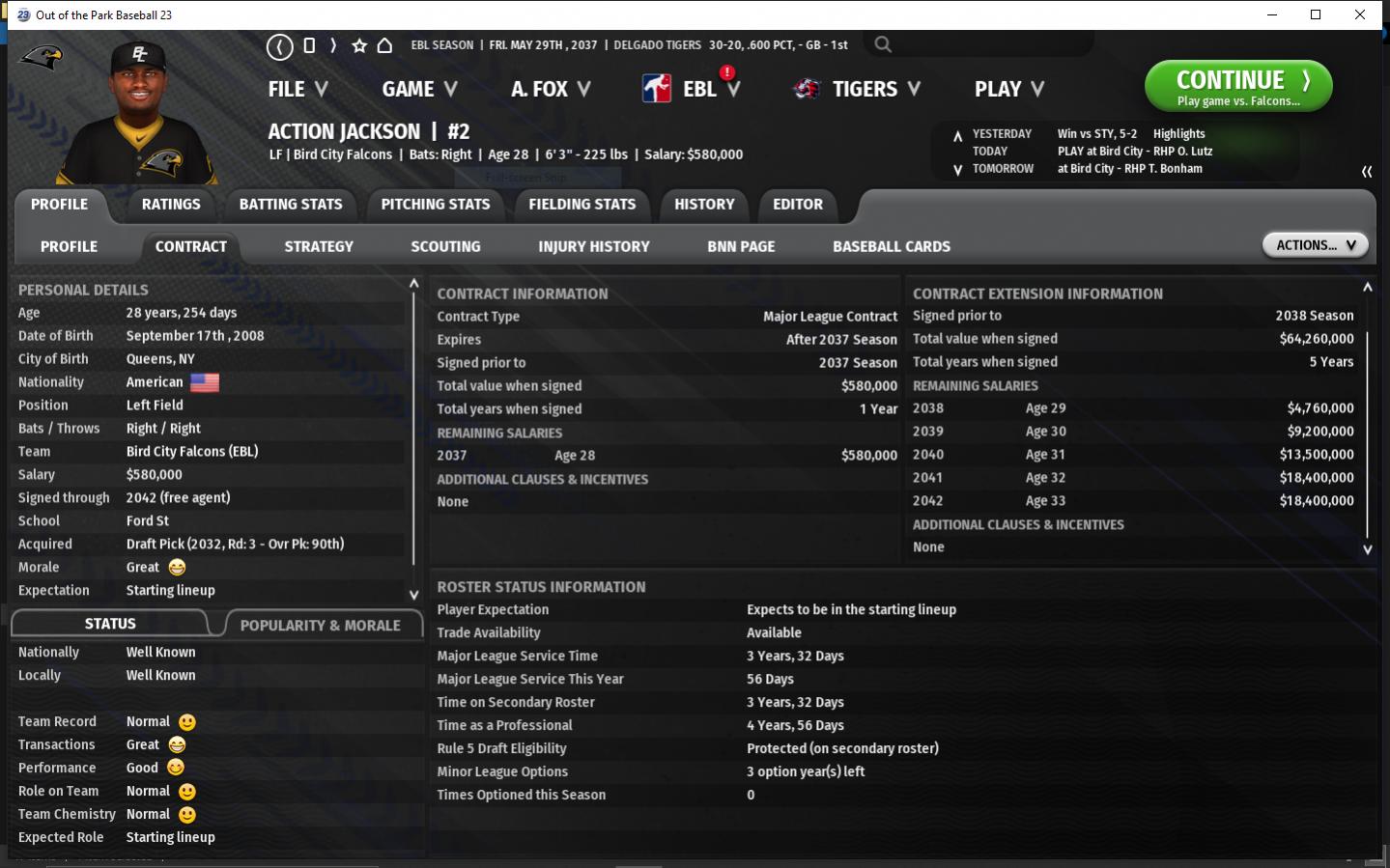Click the Tigers team logo icon
This screenshot has height=868, width=1390.
click(x=807, y=89)
